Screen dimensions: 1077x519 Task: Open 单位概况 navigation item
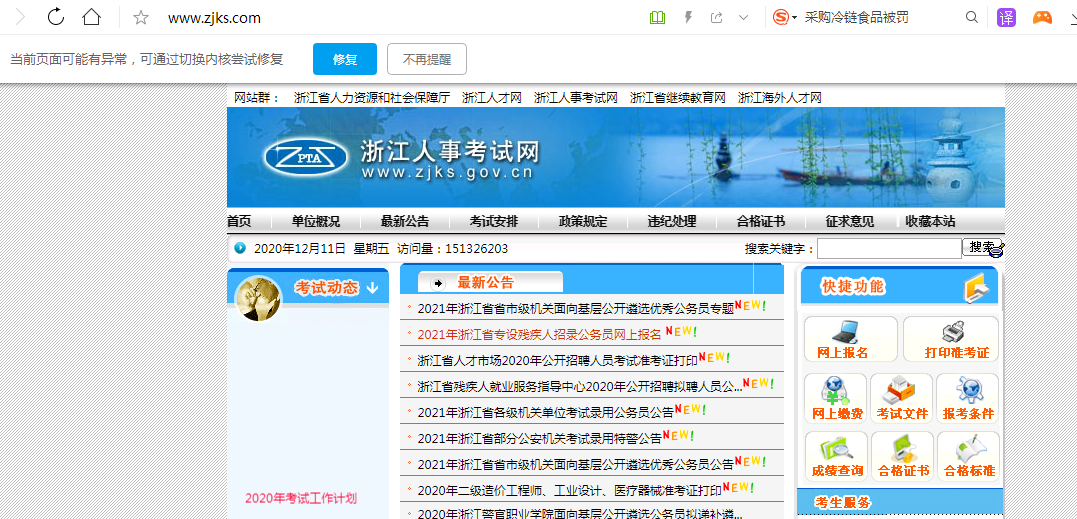315,221
